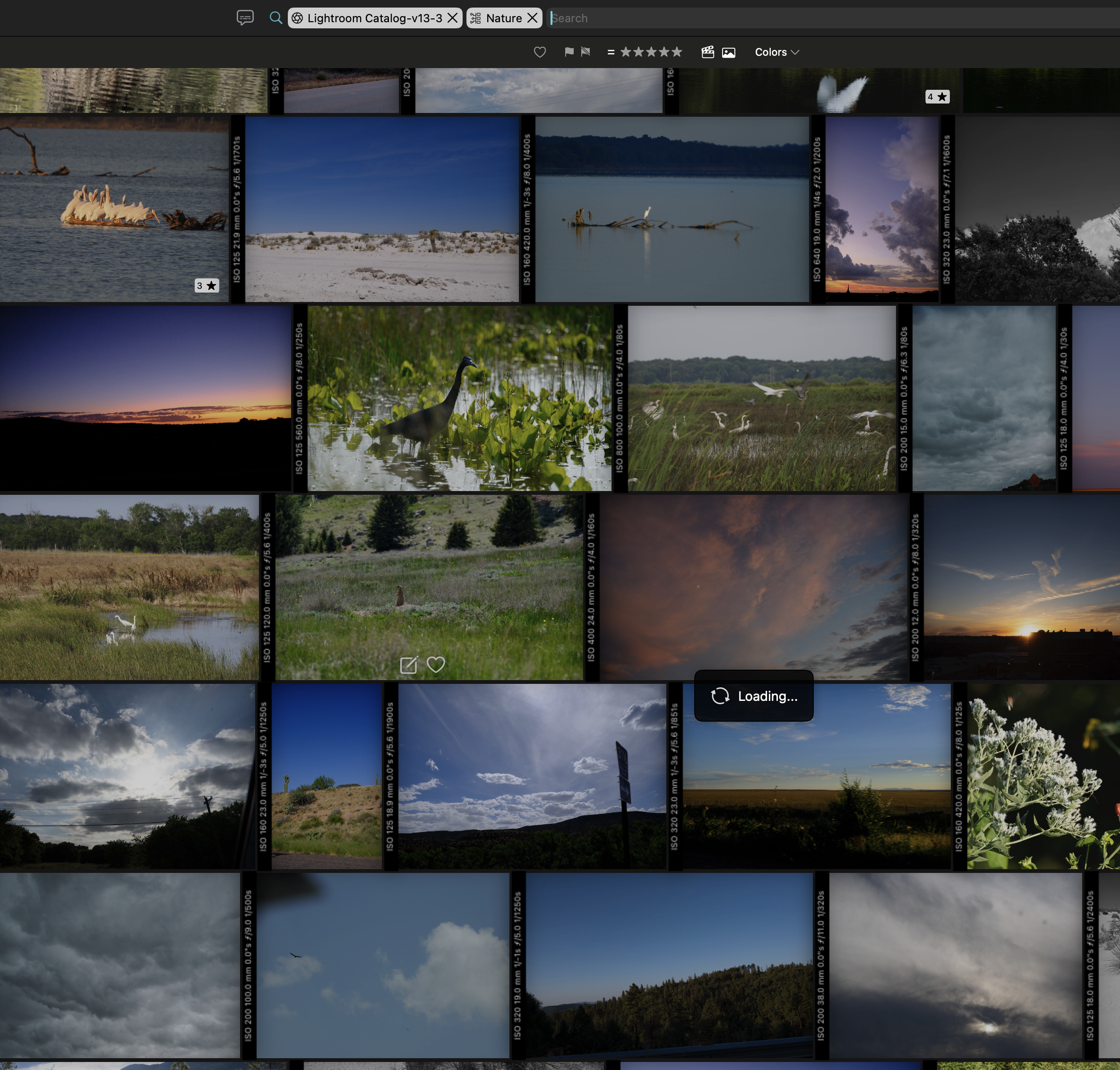
Task: Favorite the prairie dog photo with heart
Action: [x=436, y=664]
